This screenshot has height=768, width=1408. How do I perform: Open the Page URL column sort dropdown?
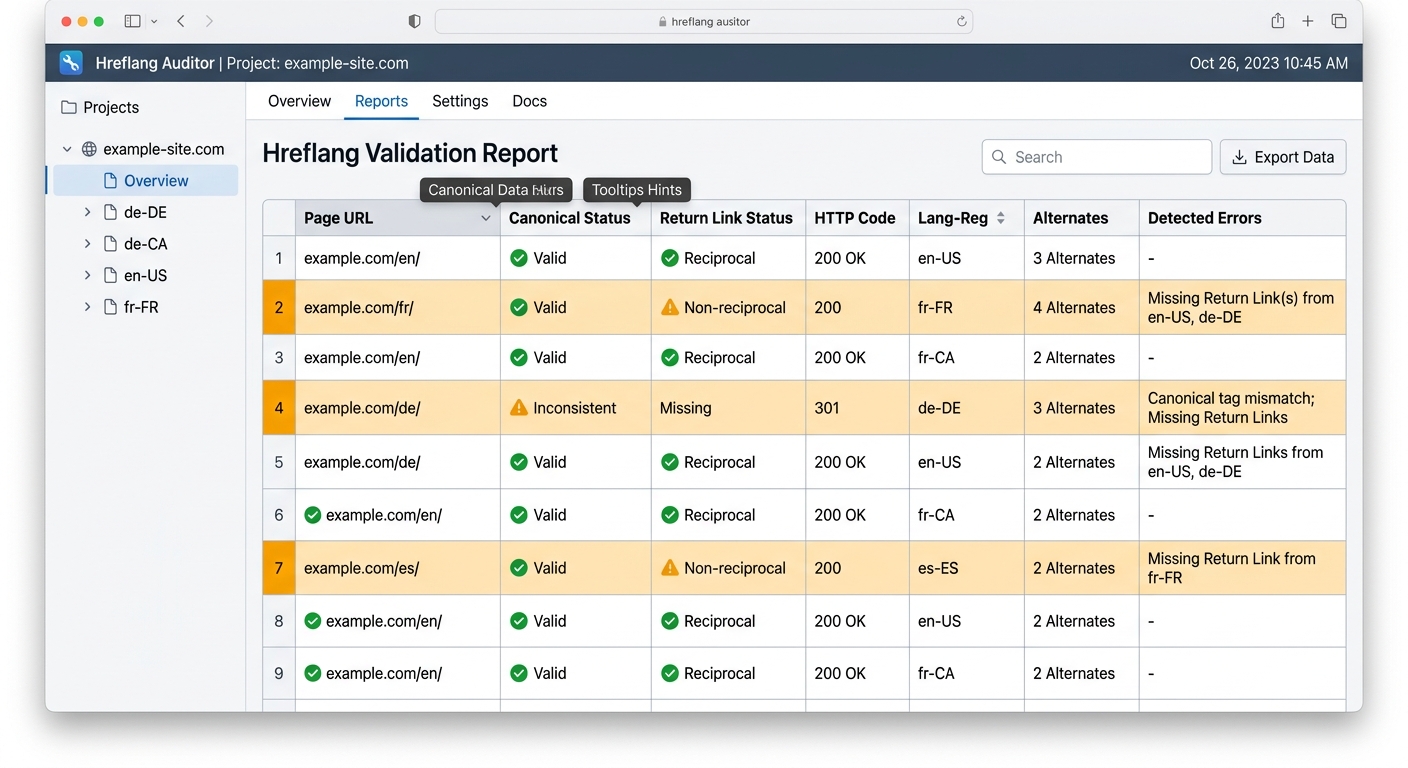486,218
